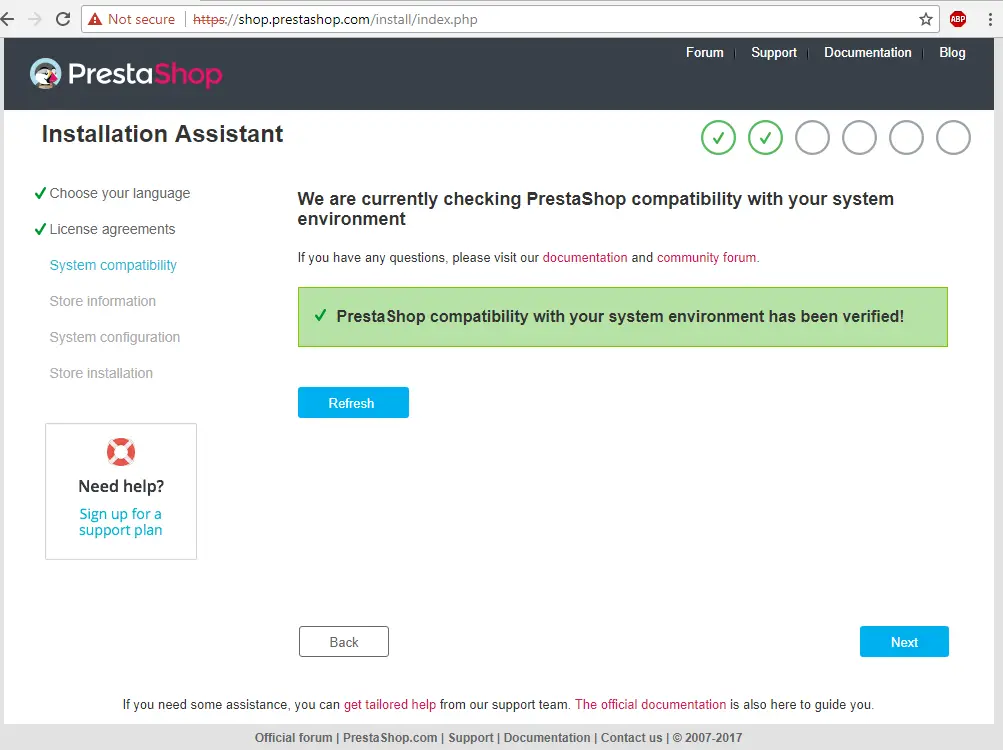Click the Back button
This screenshot has width=1003, height=750.
click(344, 641)
